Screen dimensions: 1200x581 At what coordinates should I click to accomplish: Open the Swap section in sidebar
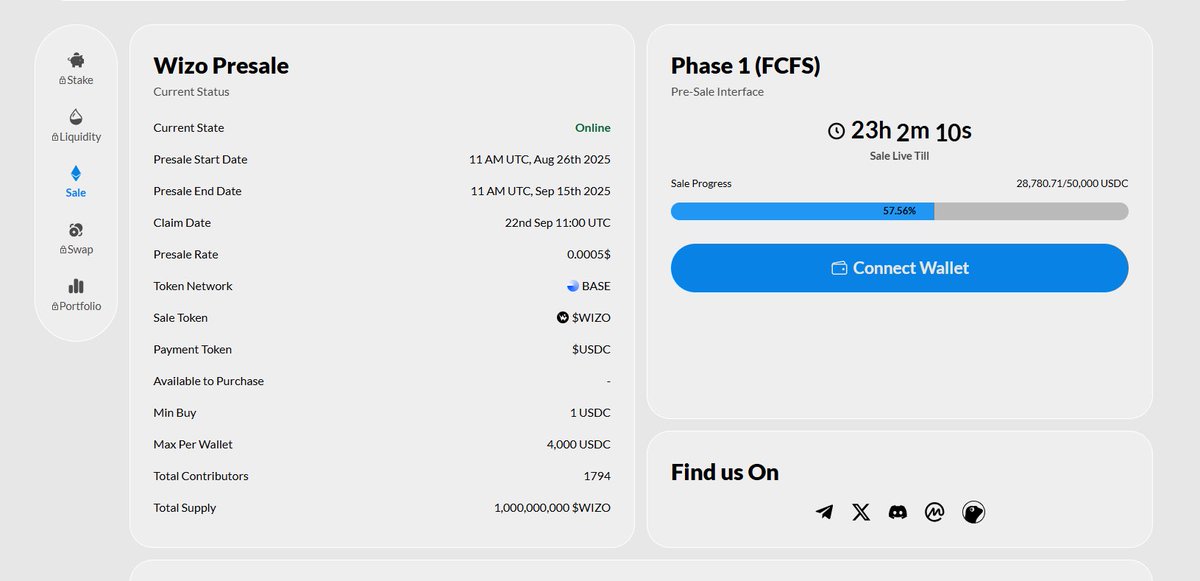pyautogui.click(x=76, y=239)
